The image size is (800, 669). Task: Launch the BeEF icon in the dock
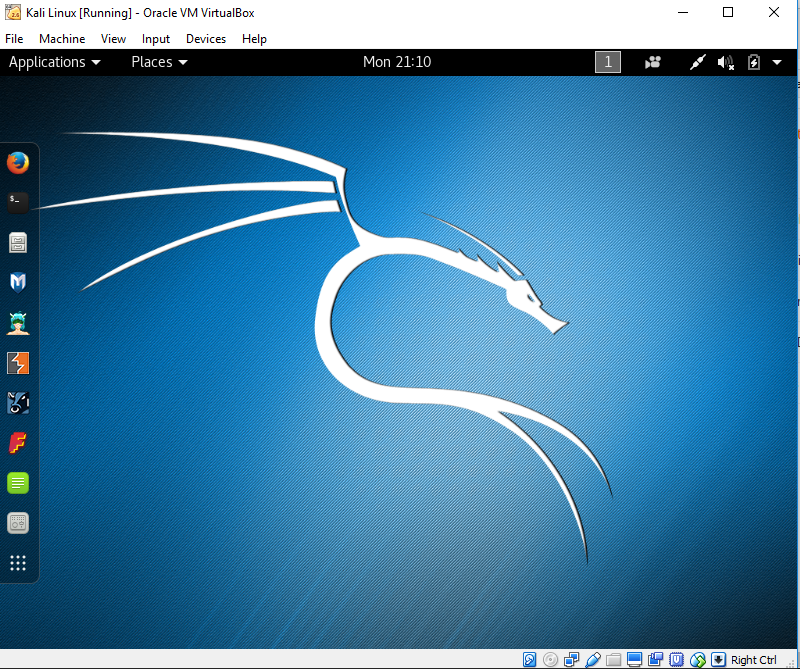point(18,403)
